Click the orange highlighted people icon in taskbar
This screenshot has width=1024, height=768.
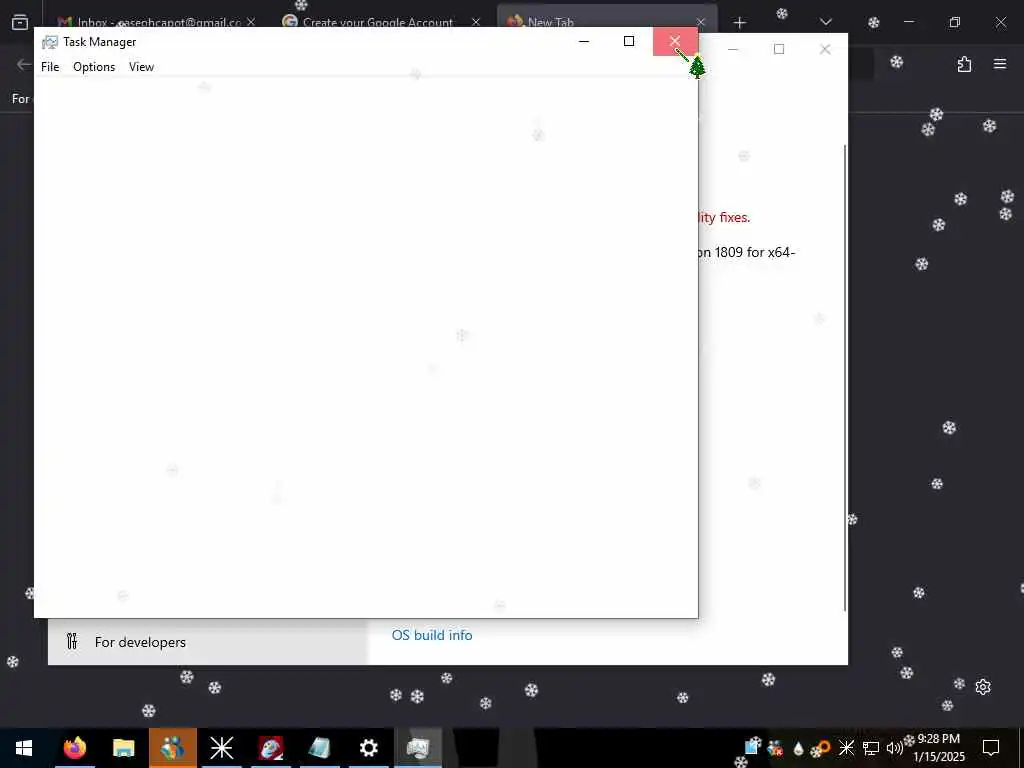point(172,748)
